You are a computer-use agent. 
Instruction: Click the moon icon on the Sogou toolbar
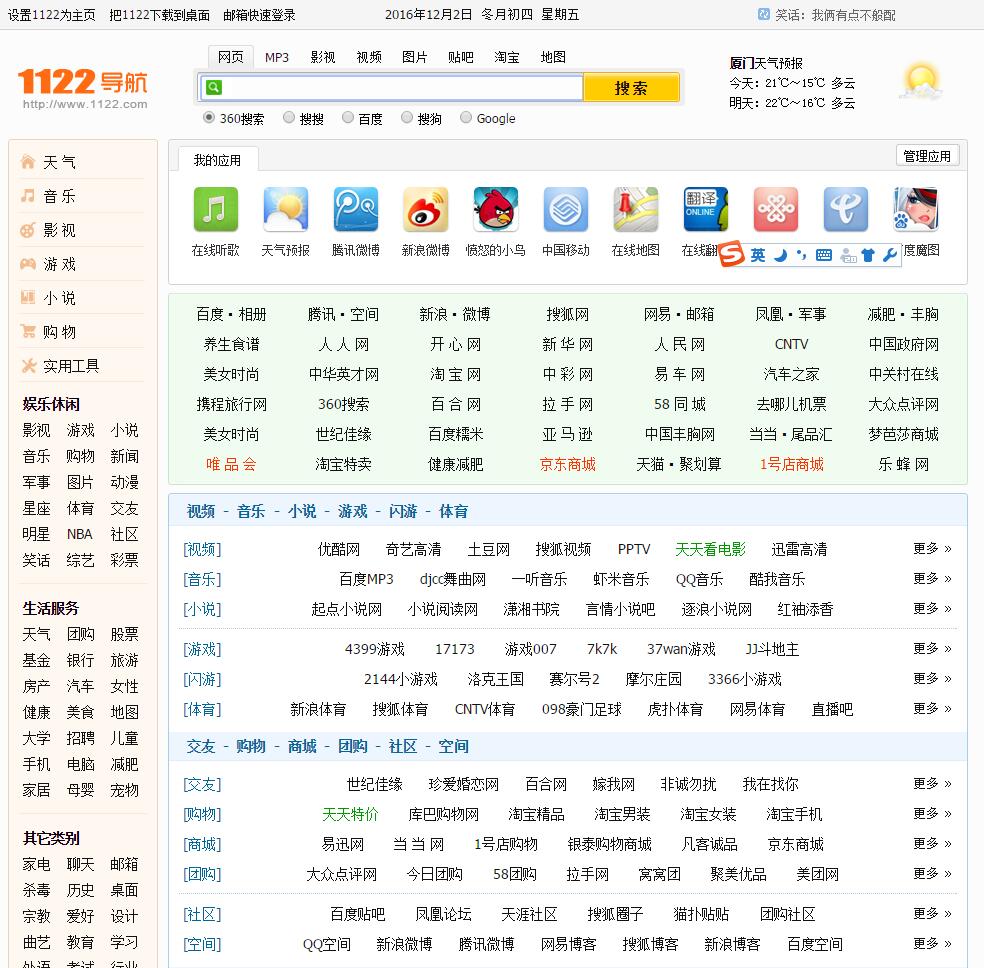780,255
